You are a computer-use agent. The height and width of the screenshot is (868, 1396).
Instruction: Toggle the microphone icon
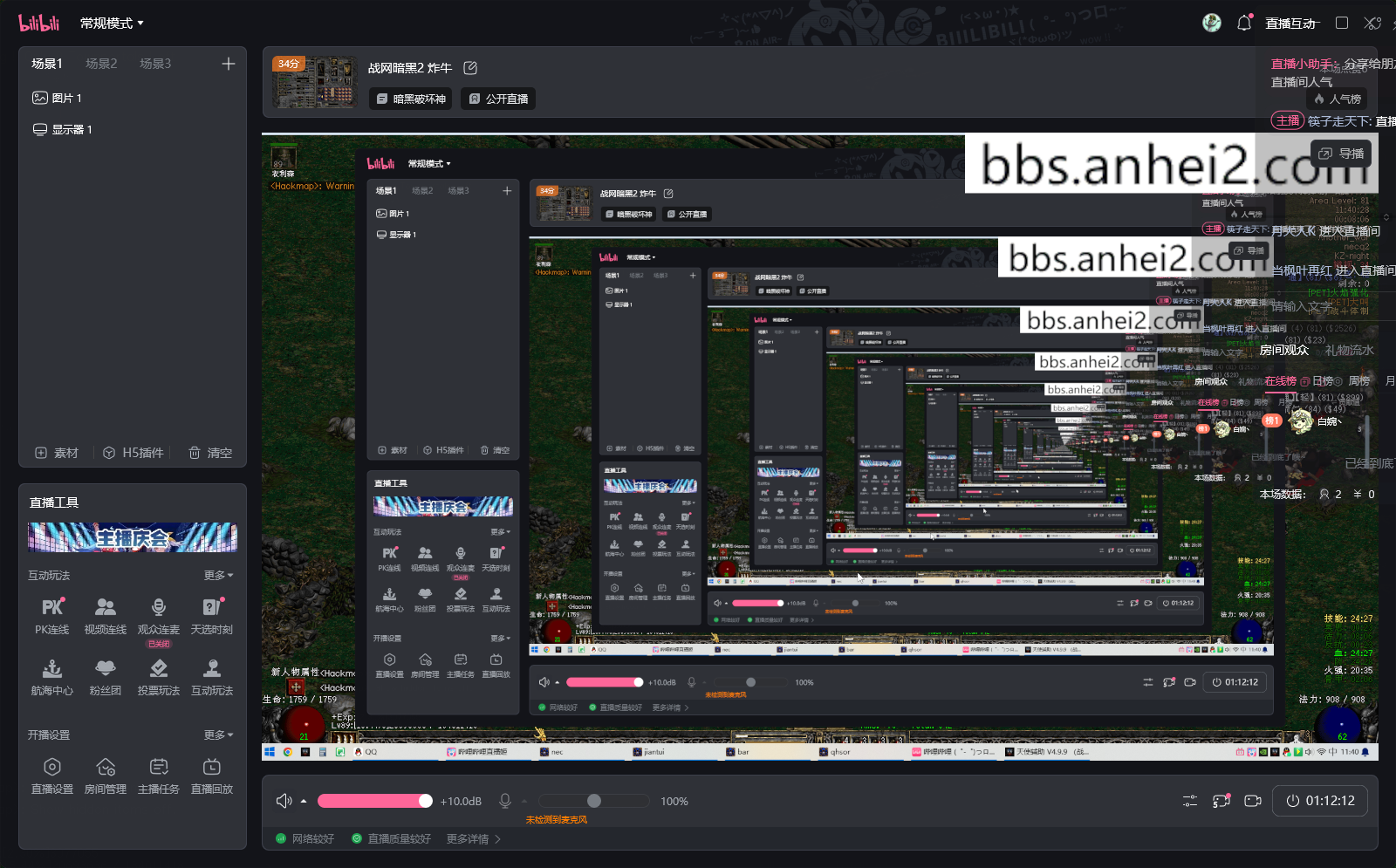click(x=504, y=801)
